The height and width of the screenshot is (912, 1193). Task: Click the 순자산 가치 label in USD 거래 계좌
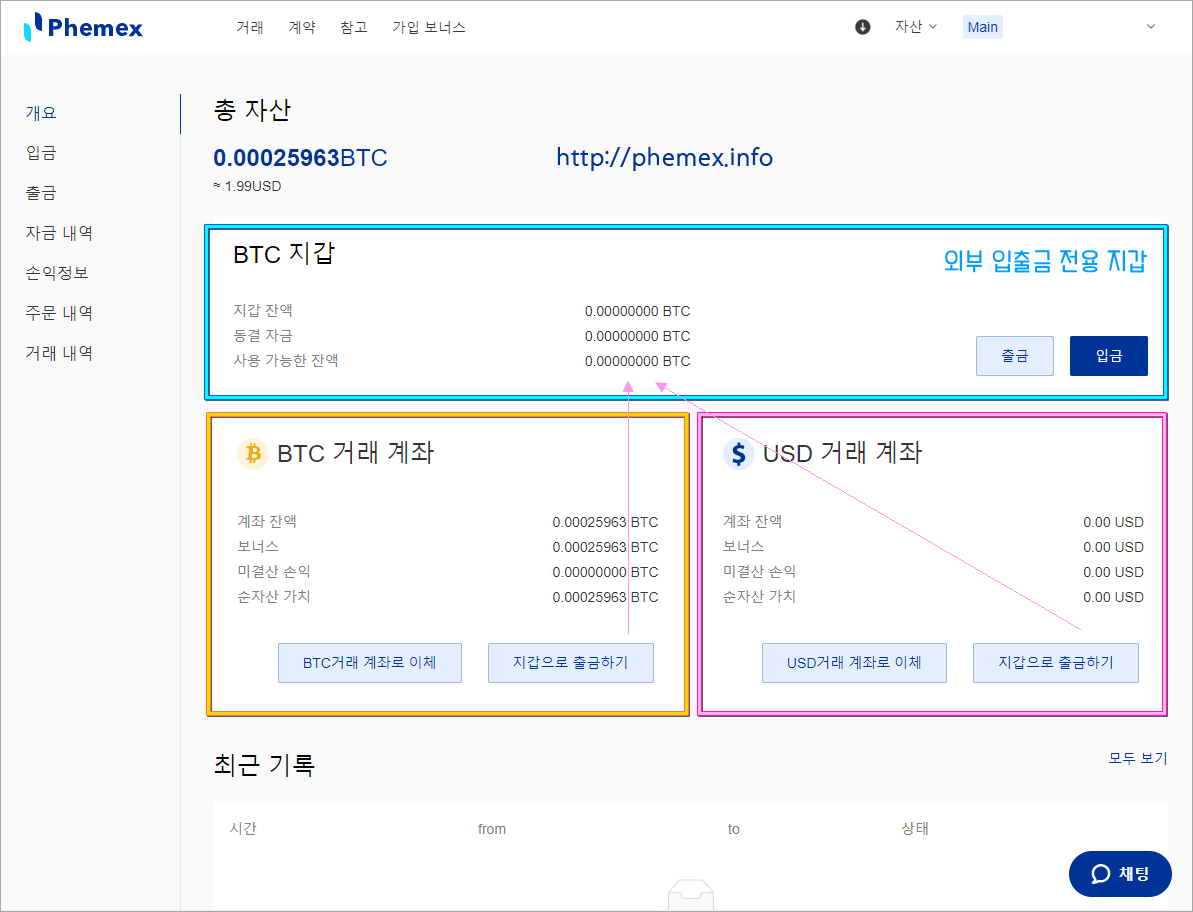coord(759,597)
